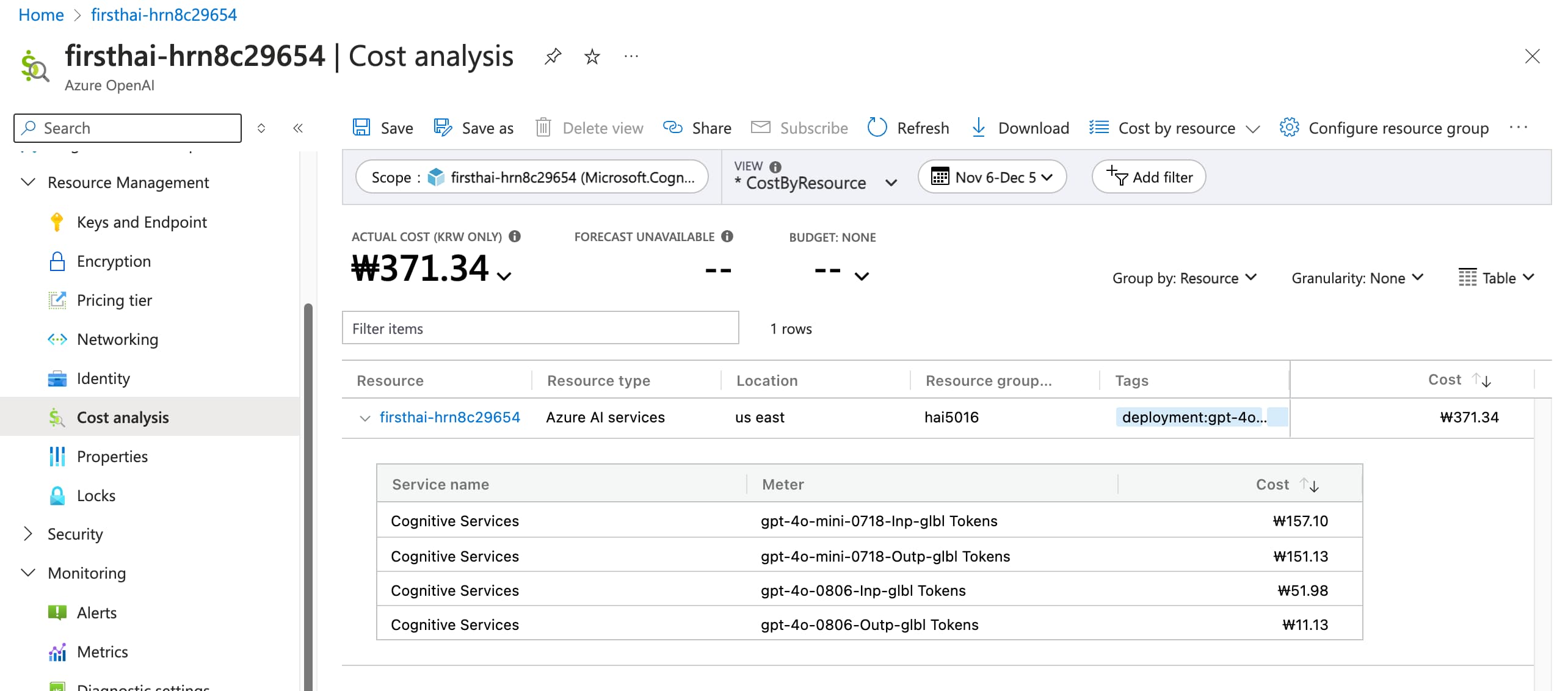This screenshot has width=1568, height=691.
Task: Open the Save as option
Action: tap(474, 128)
